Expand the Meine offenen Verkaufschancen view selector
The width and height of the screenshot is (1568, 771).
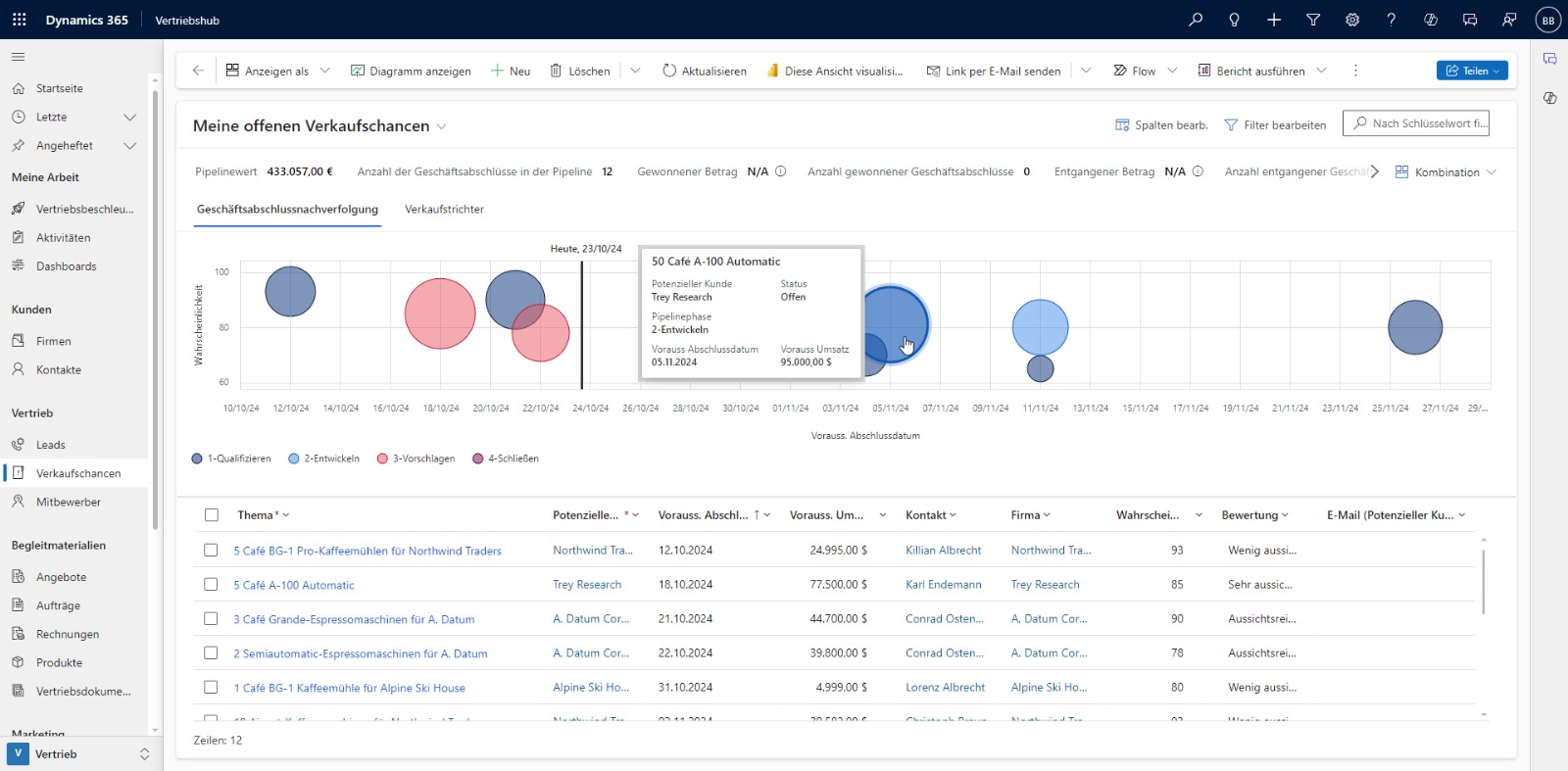pos(442,126)
